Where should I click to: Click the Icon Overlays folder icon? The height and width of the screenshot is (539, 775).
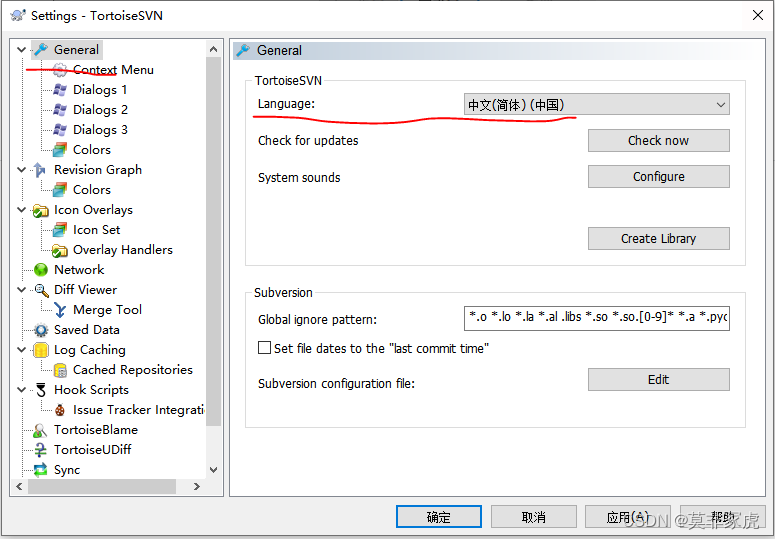(x=41, y=210)
